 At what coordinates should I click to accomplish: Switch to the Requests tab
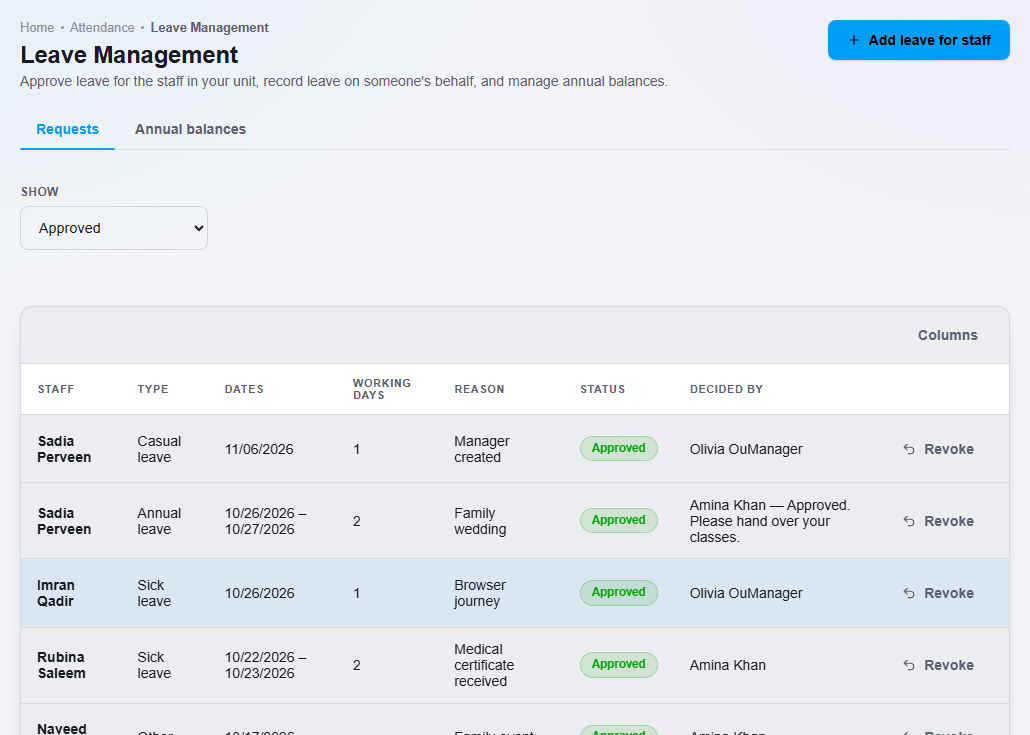pos(68,129)
